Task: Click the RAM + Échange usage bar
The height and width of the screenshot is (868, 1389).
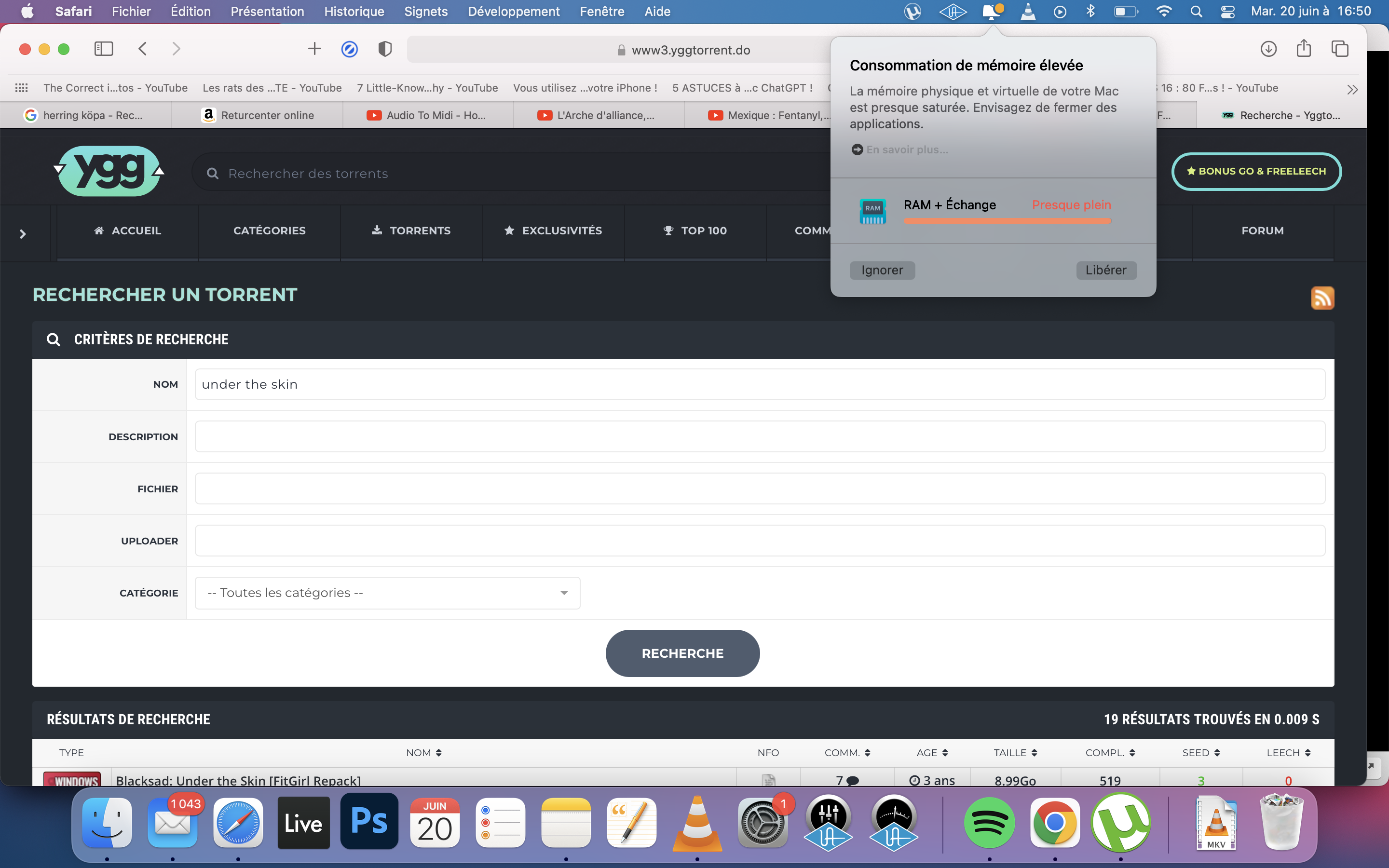Action: 1008,221
